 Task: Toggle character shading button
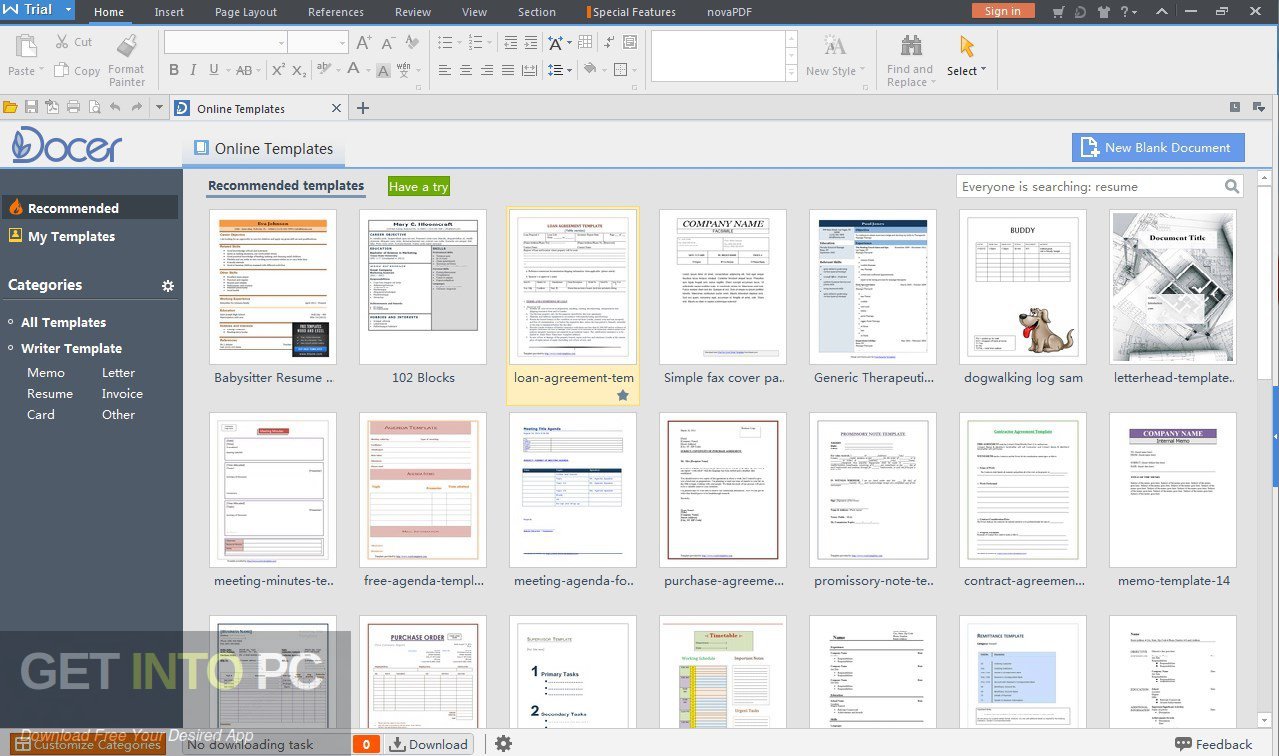(383, 70)
